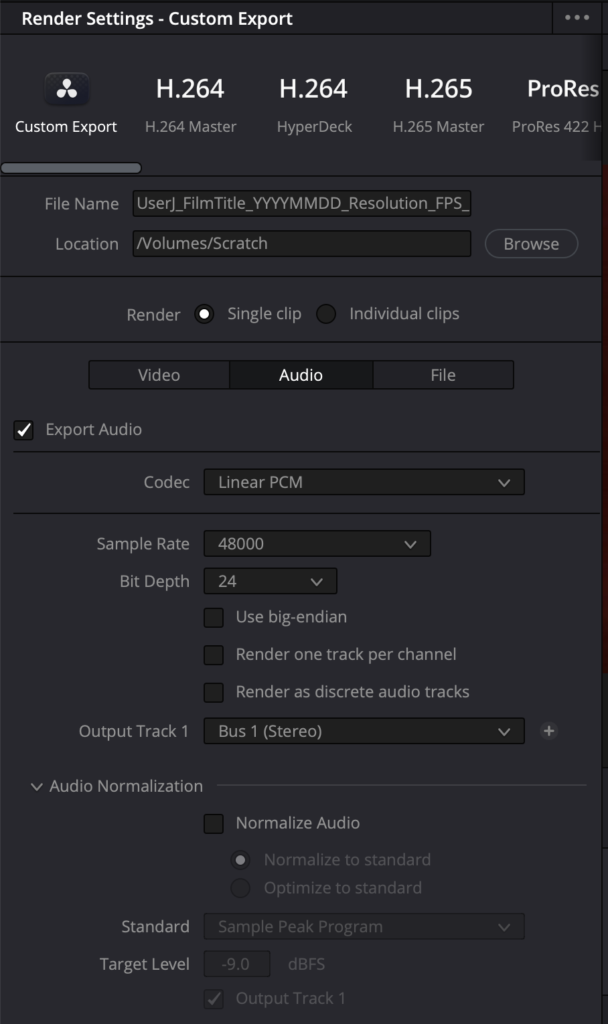Click the preset list horizontal scrollbar

pyautogui.click(x=71, y=168)
